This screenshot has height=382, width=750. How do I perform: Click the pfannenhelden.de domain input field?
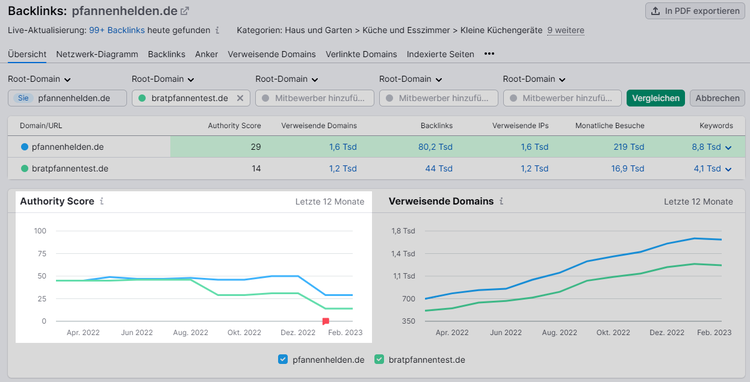(x=67, y=98)
